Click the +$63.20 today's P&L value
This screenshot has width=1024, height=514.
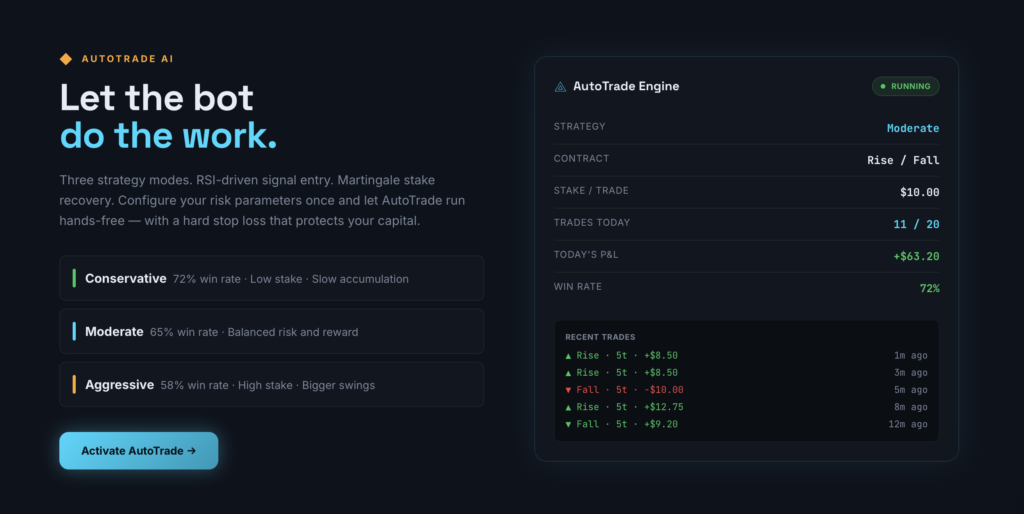pyautogui.click(x=916, y=256)
